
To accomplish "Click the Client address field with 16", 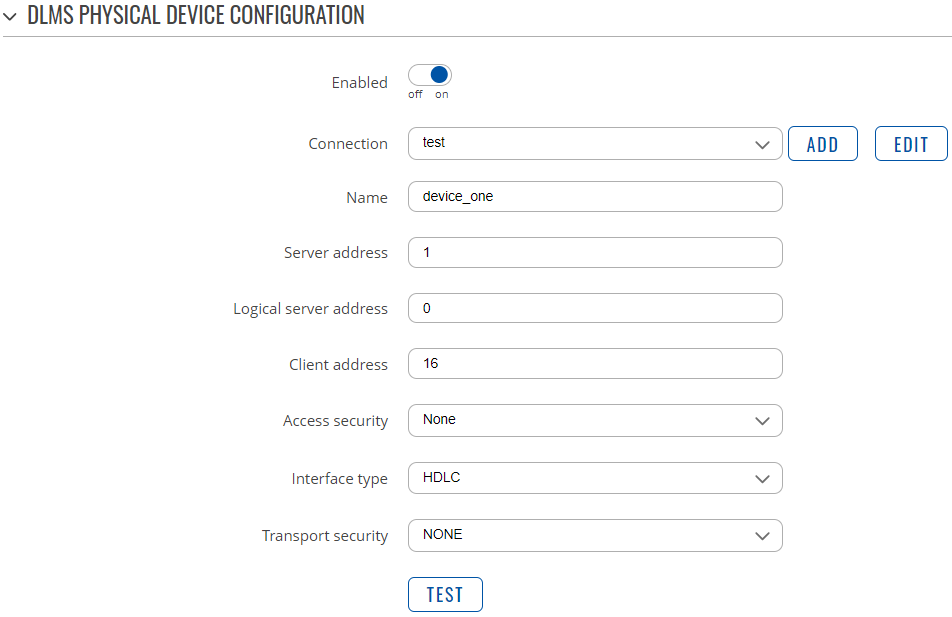I will point(595,364).
